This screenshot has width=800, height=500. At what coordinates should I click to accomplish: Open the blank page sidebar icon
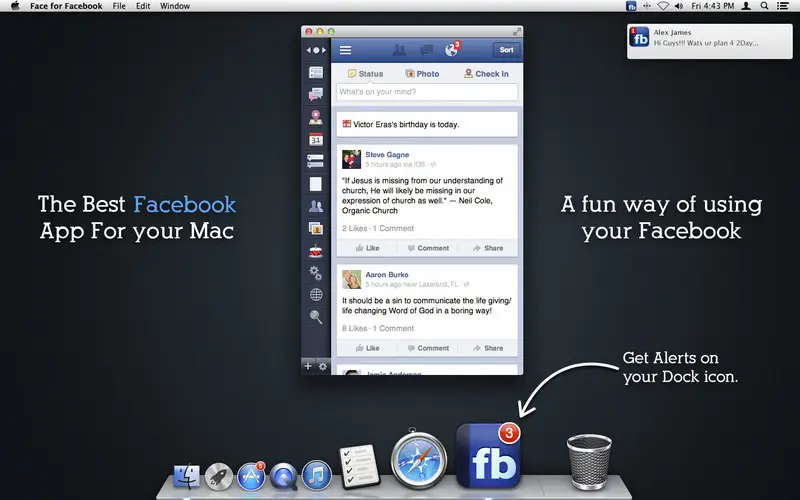point(316,184)
